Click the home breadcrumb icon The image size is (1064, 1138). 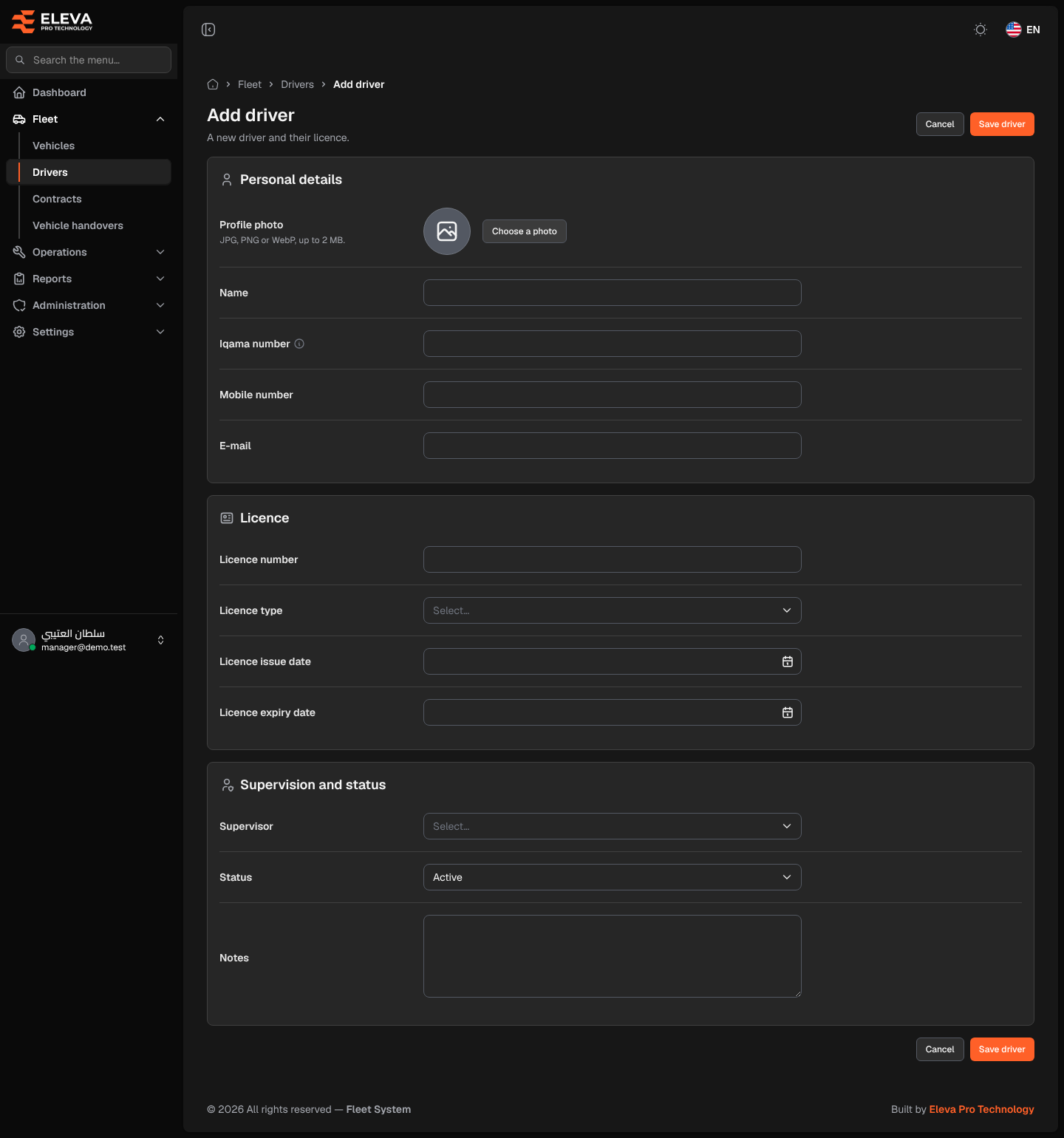coord(213,84)
